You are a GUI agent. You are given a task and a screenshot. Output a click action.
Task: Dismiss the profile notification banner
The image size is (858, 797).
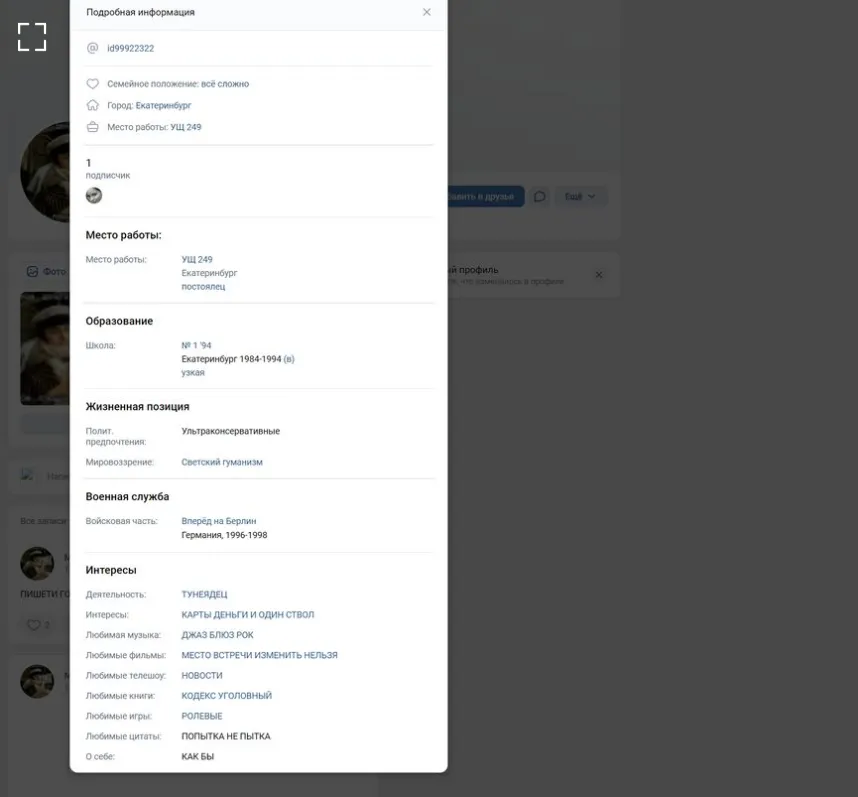[x=599, y=275]
